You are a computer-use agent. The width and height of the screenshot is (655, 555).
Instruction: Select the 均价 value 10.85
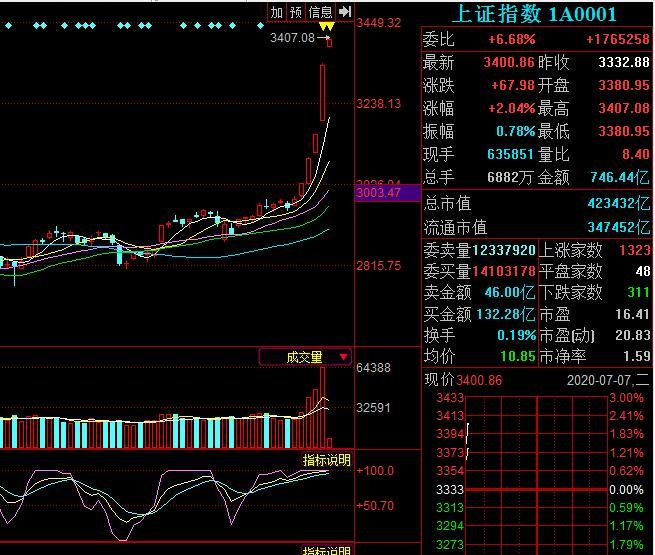pyautogui.click(x=518, y=356)
